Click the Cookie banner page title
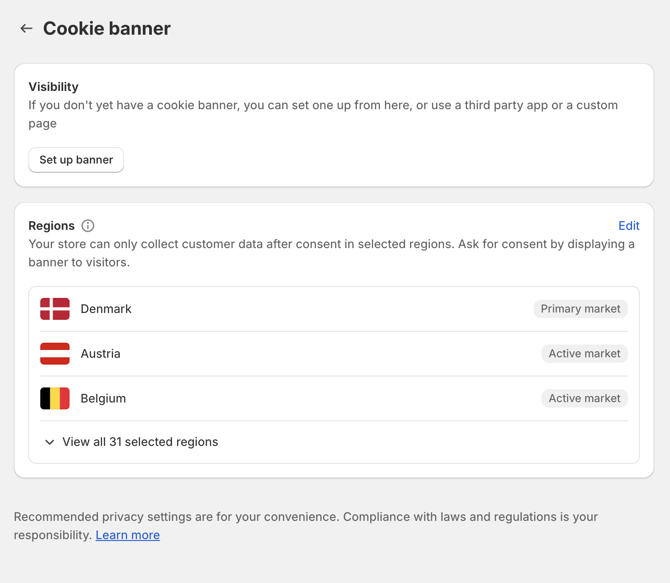Screen dimensions: 670x583 pyautogui.click(x=107, y=29)
